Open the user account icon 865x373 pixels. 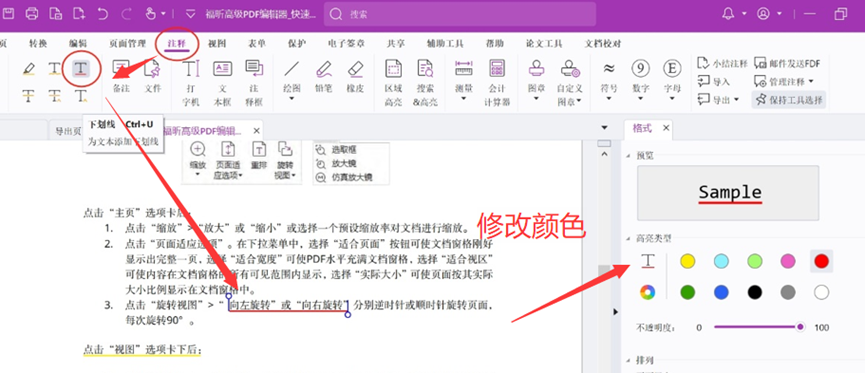tap(763, 14)
